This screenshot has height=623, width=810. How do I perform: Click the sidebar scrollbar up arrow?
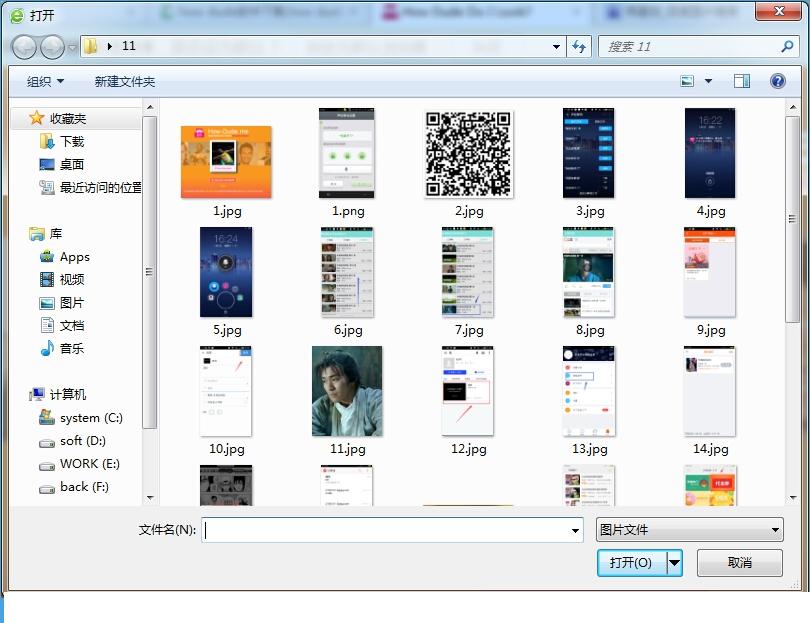(150, 107)
